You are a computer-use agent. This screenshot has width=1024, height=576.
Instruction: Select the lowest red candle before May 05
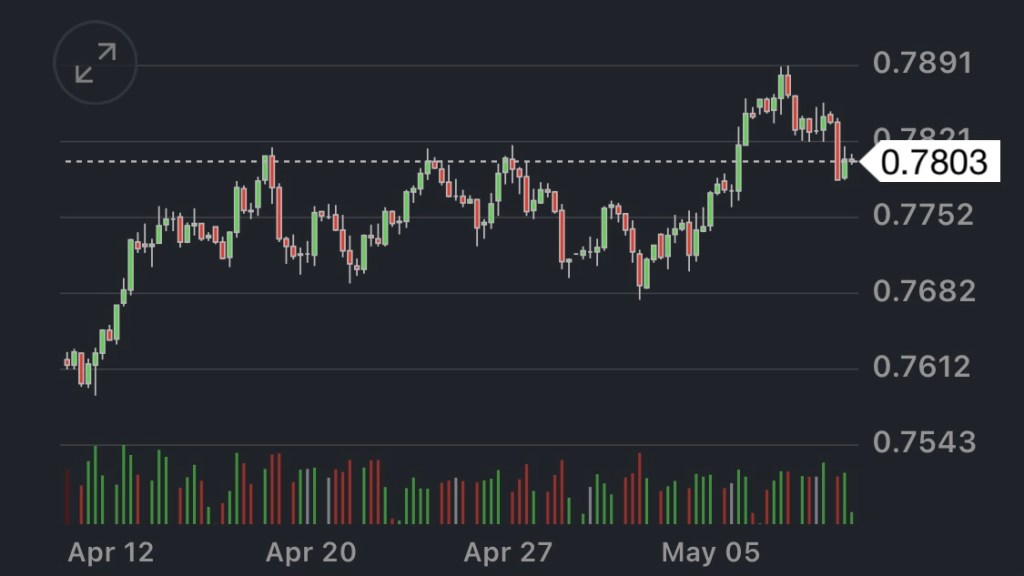tap(640, 271)
